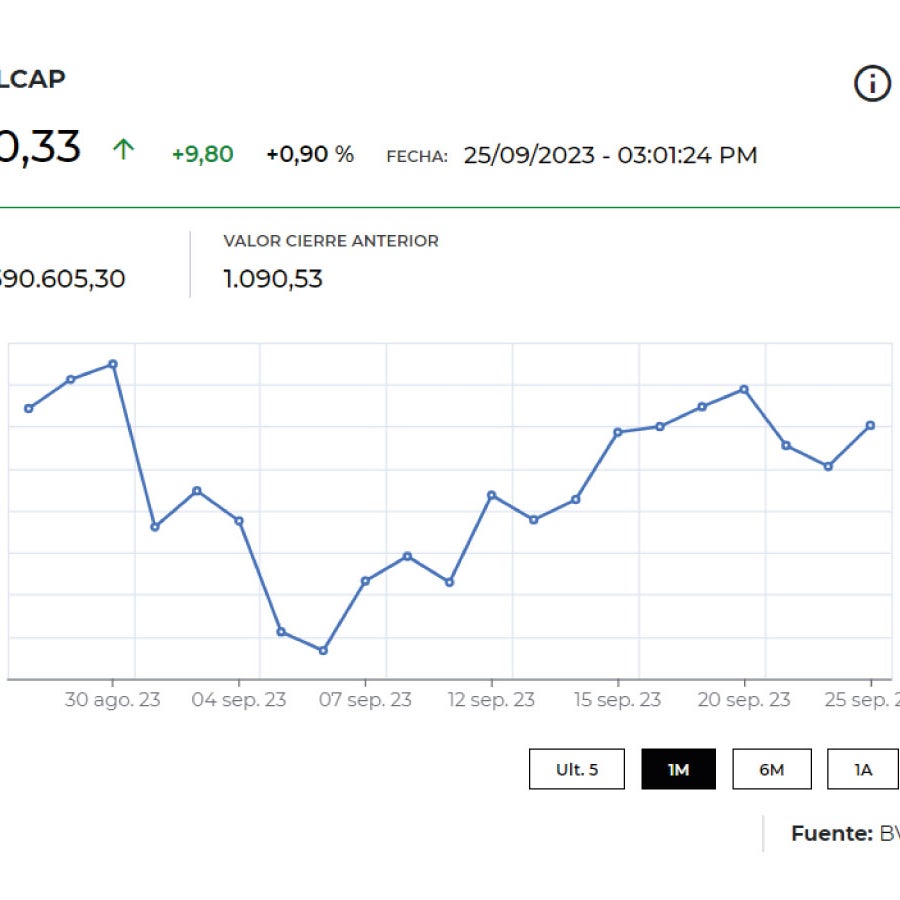Click the 20 sep. 23 axis label

(x=744, y=700)
